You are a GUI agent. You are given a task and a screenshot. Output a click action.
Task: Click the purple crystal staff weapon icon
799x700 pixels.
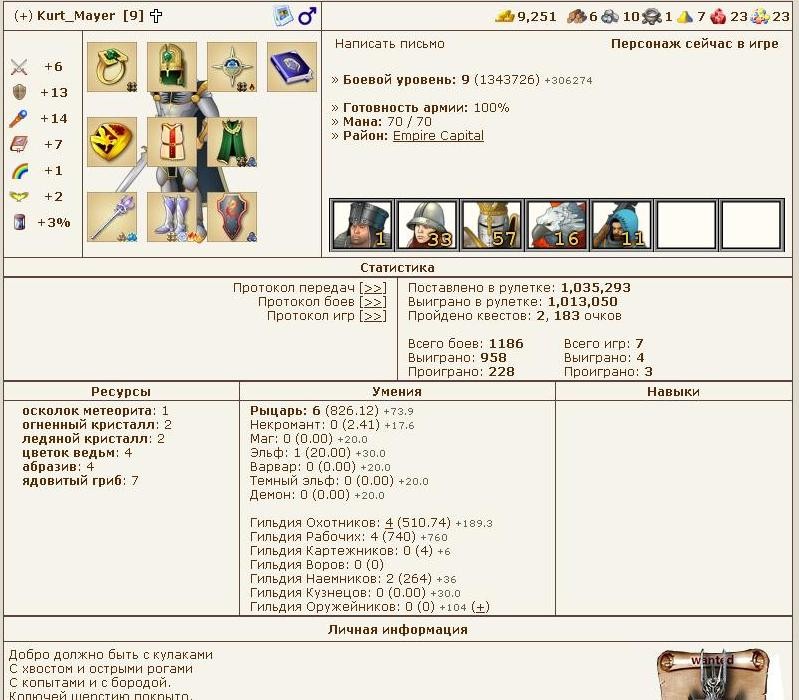click(x=111, y=216)
